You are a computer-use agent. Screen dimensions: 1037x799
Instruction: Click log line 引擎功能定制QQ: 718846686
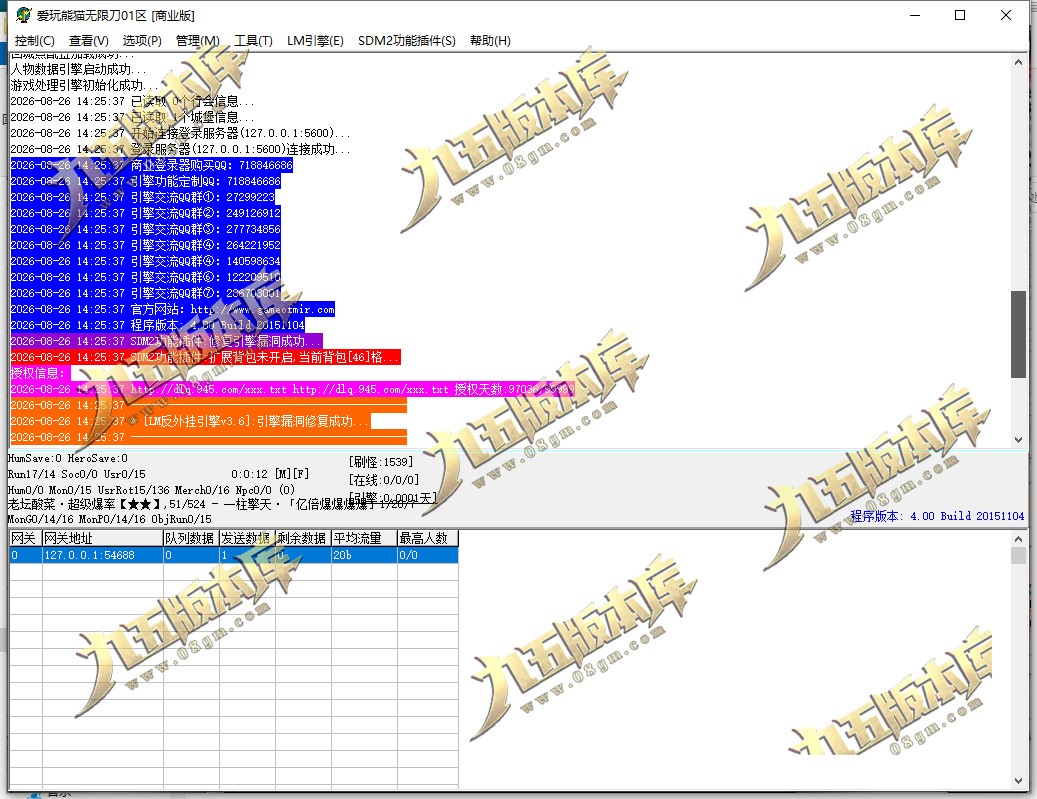point(145,181)
